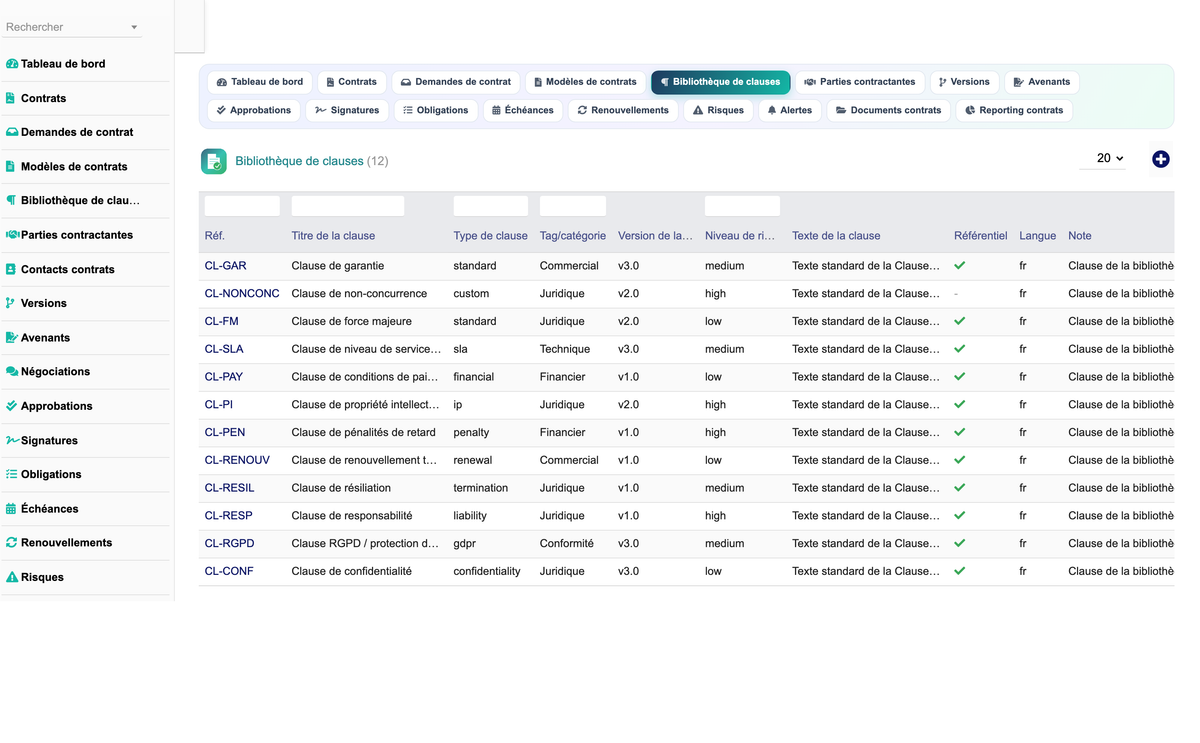Click the Risques sidebar warning icon
Viewport: 1200px width, 743px height.
(12, 577)
